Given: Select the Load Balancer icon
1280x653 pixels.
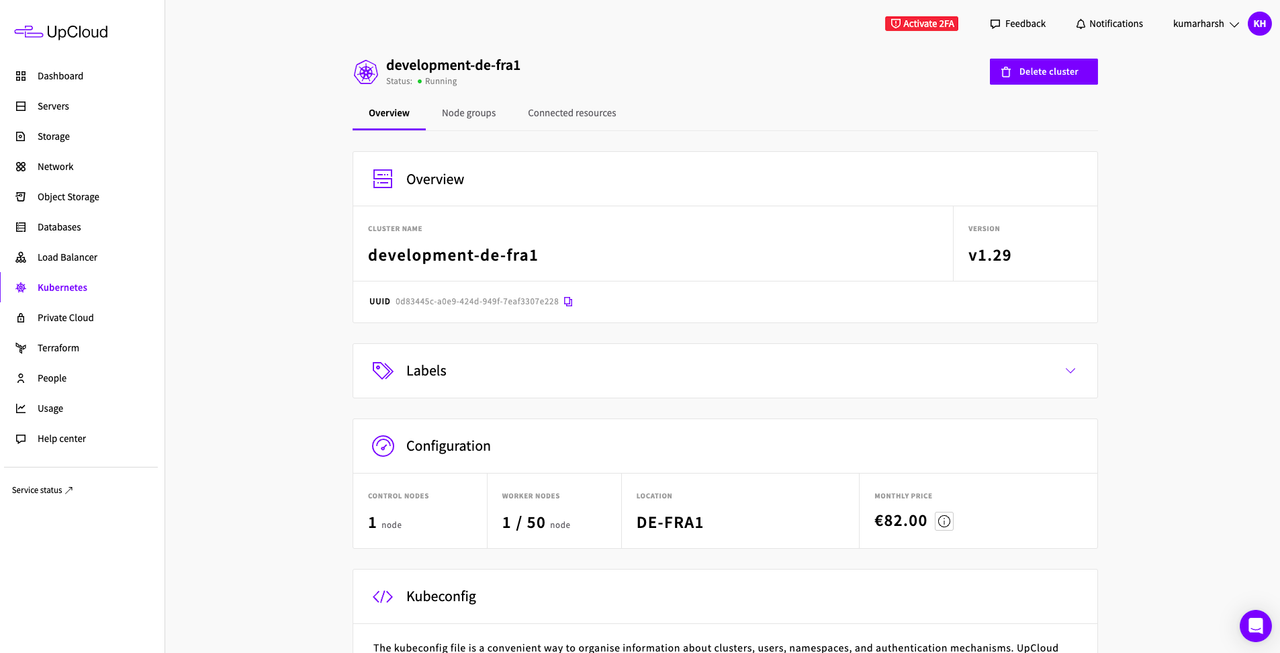Looking at the screenshot, I should (21, 257).
